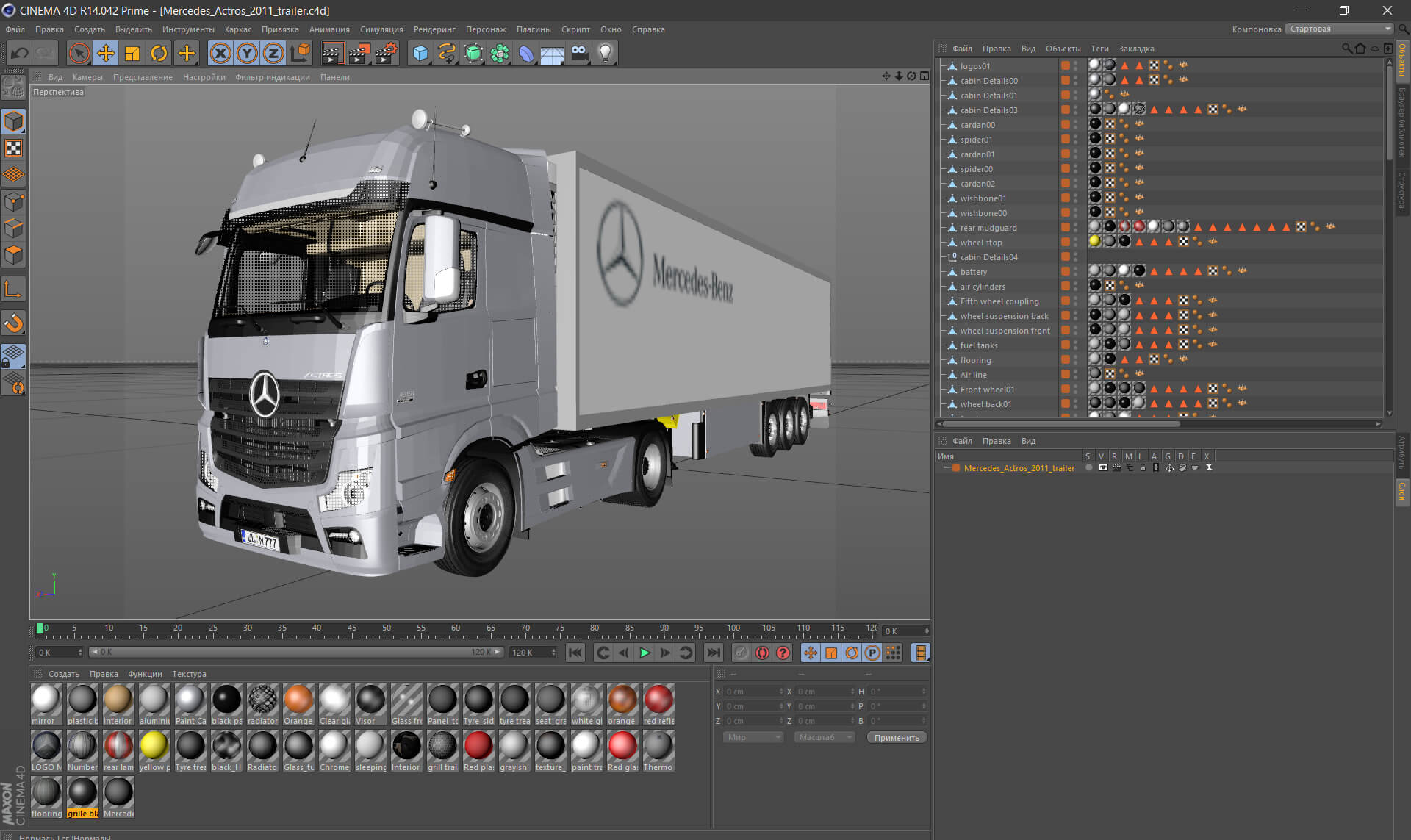The image size is (1411, 840).
Task: Open the Симуляция menu
Action: tap(381, 29)
